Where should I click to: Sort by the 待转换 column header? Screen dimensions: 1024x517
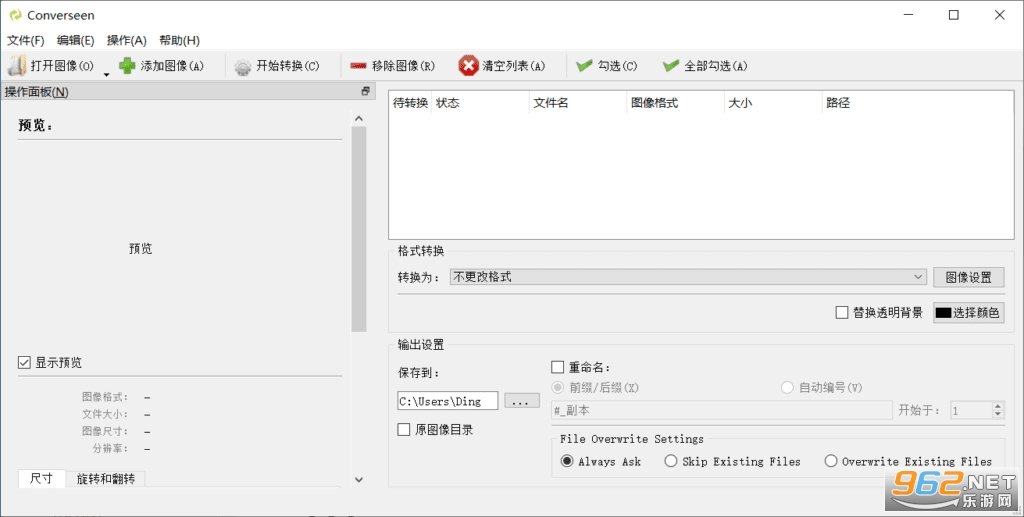tap(410, 103)
